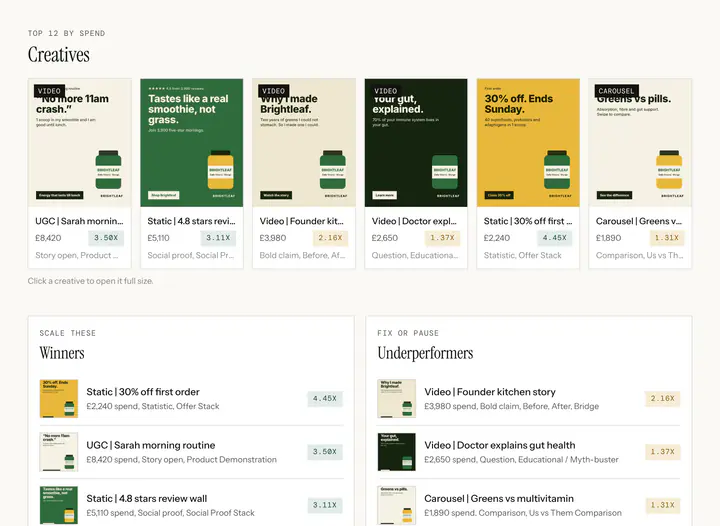Click the 'Bold claim, Before, Af...' tags text
Viewport: 720px width, 526px height.
[302, 255]
